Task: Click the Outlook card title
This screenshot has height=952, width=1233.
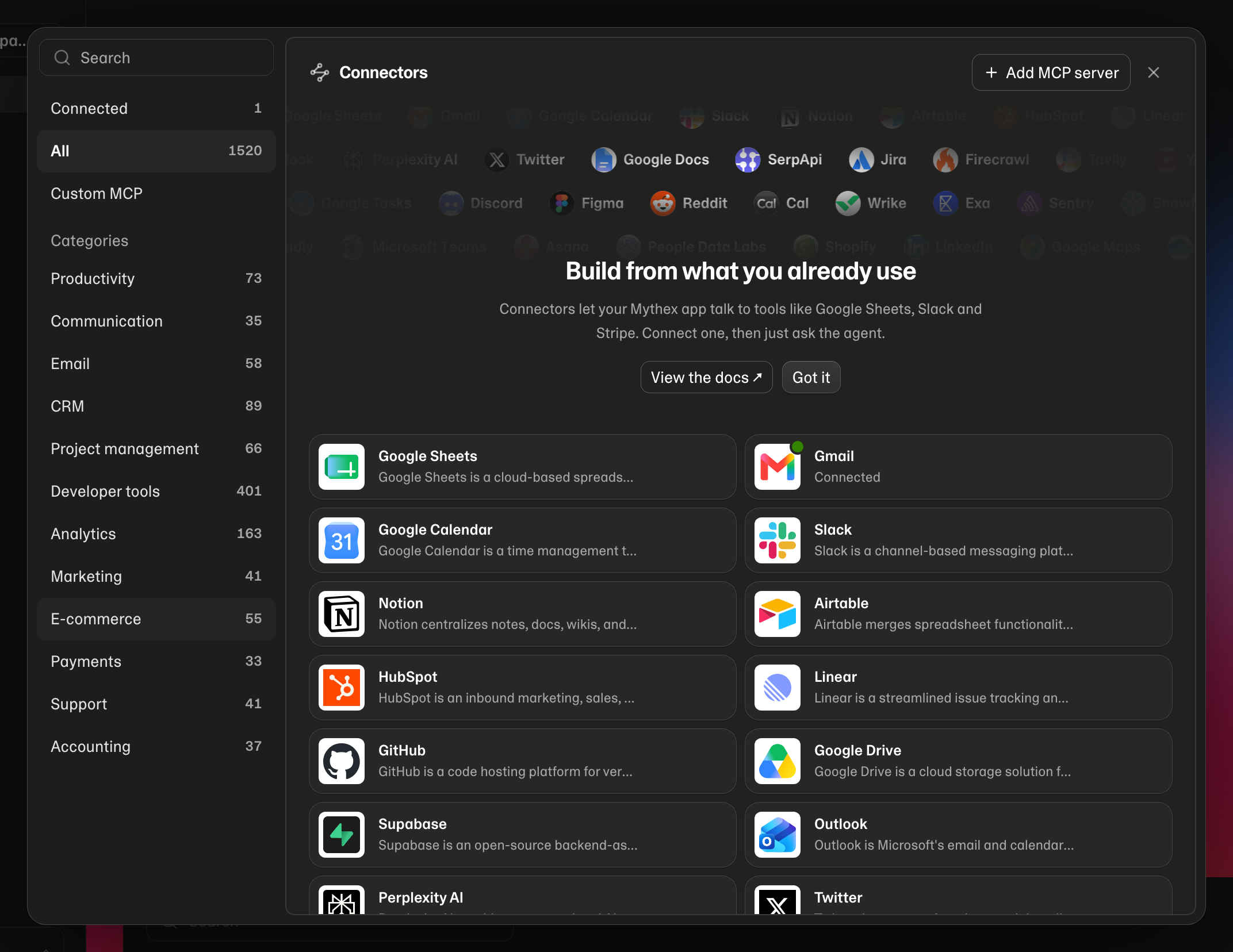Action: [840, 824]
